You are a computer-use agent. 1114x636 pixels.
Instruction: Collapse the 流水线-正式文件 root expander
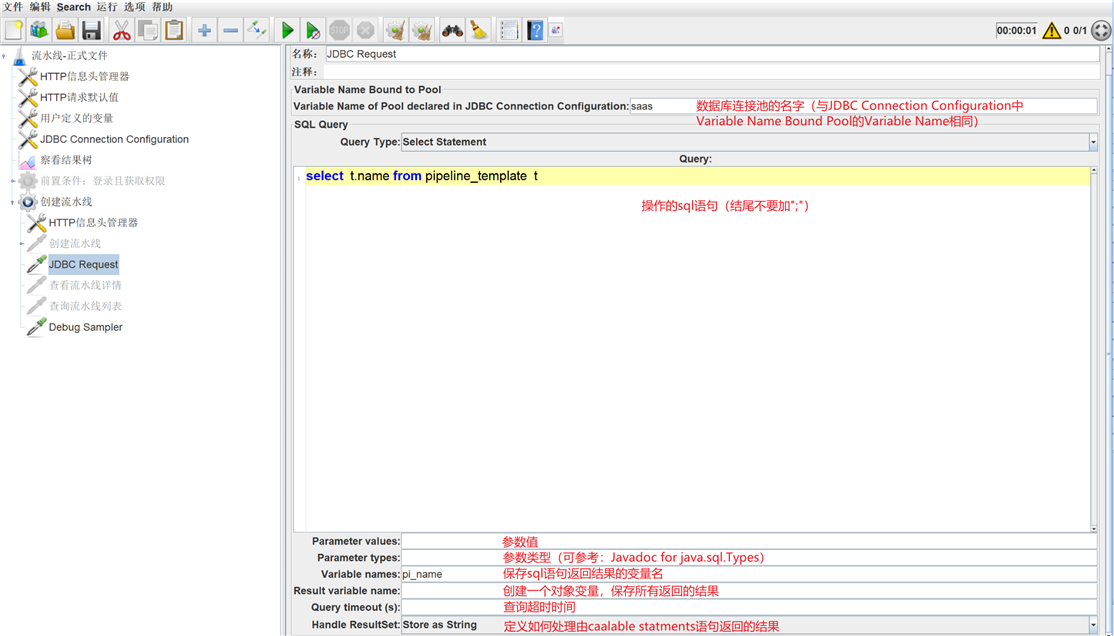tap(4, 55)
